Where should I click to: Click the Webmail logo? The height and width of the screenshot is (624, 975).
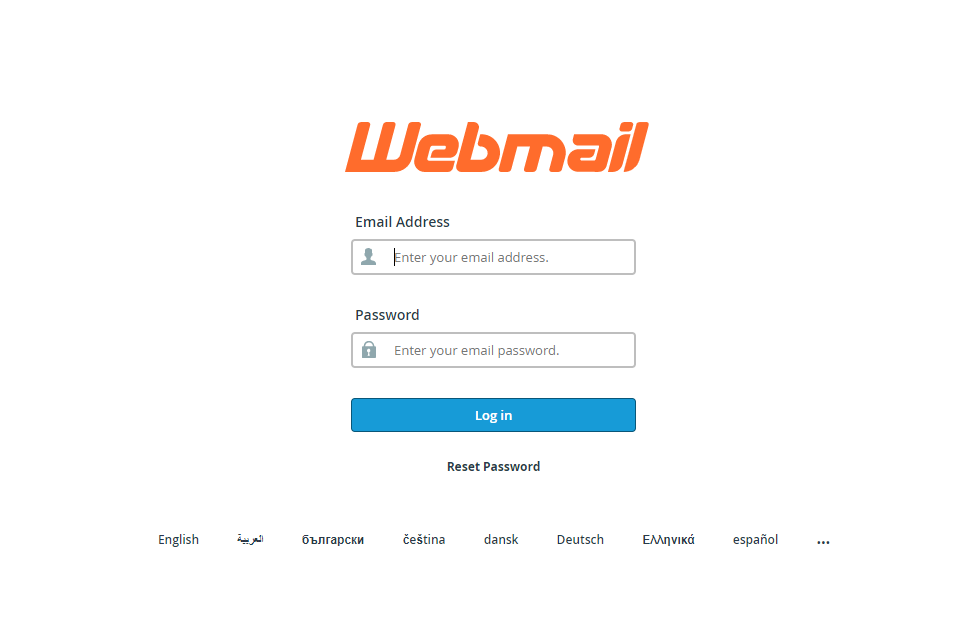[496, 147]
